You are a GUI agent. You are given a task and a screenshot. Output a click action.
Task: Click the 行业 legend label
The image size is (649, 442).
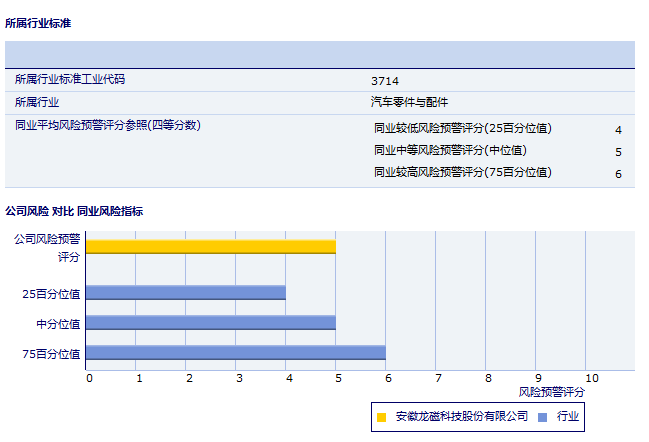click(568, 416)
